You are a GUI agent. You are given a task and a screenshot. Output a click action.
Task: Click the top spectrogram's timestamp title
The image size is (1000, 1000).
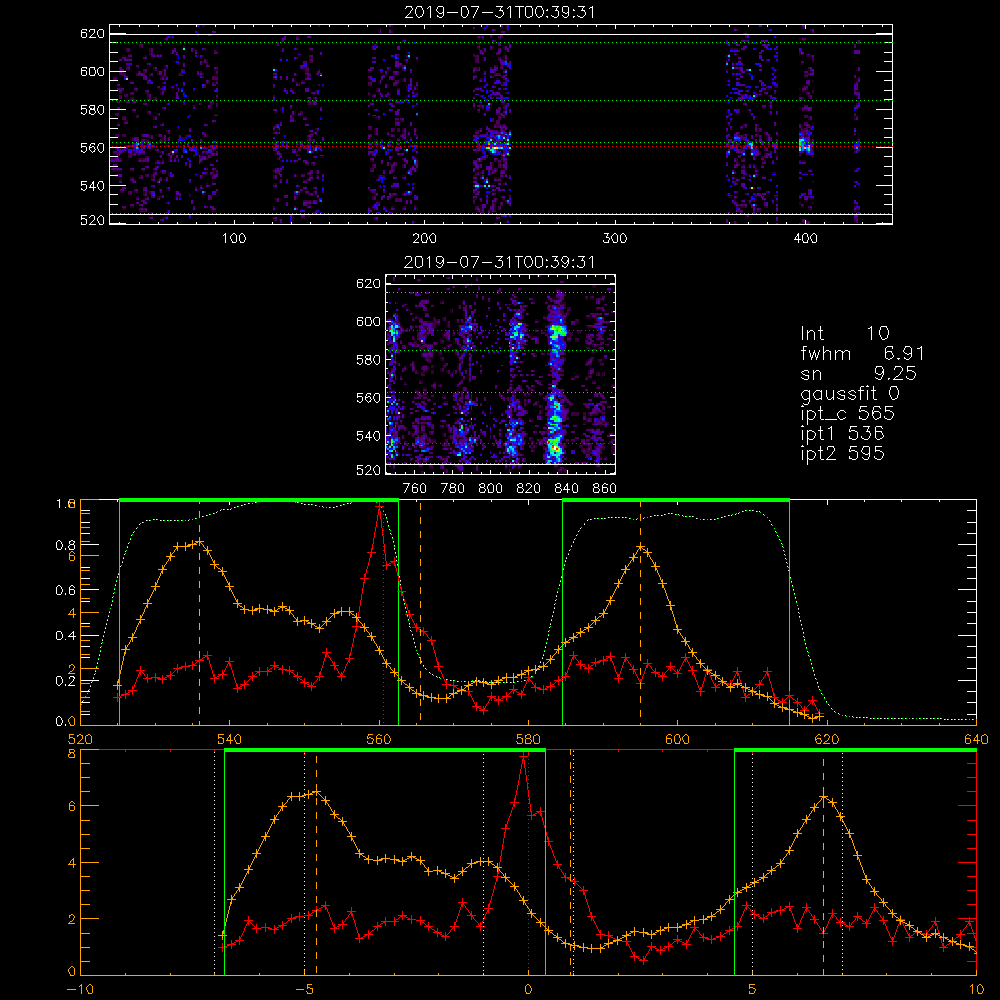499,12
